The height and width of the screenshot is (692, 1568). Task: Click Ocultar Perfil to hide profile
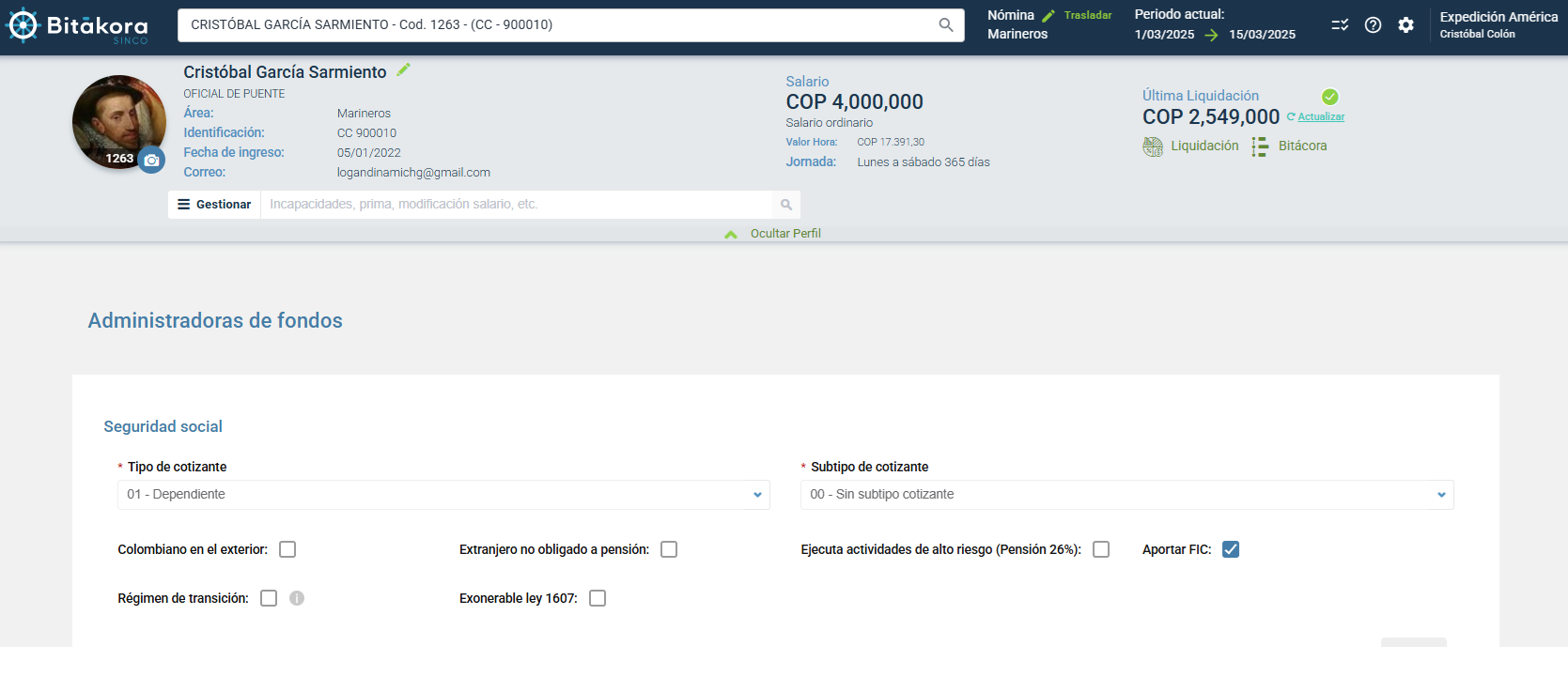tap(785, 234)
